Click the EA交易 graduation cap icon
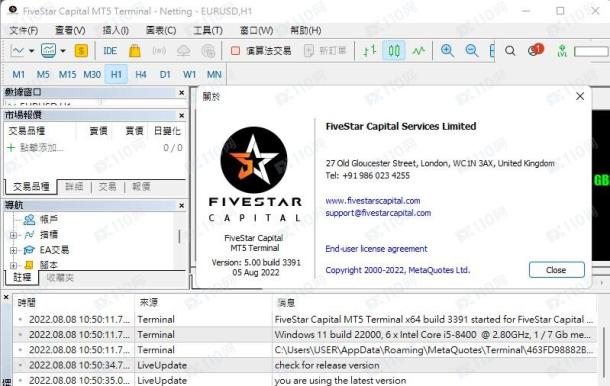This screenshot has width=610, height=386. point(29,250)
